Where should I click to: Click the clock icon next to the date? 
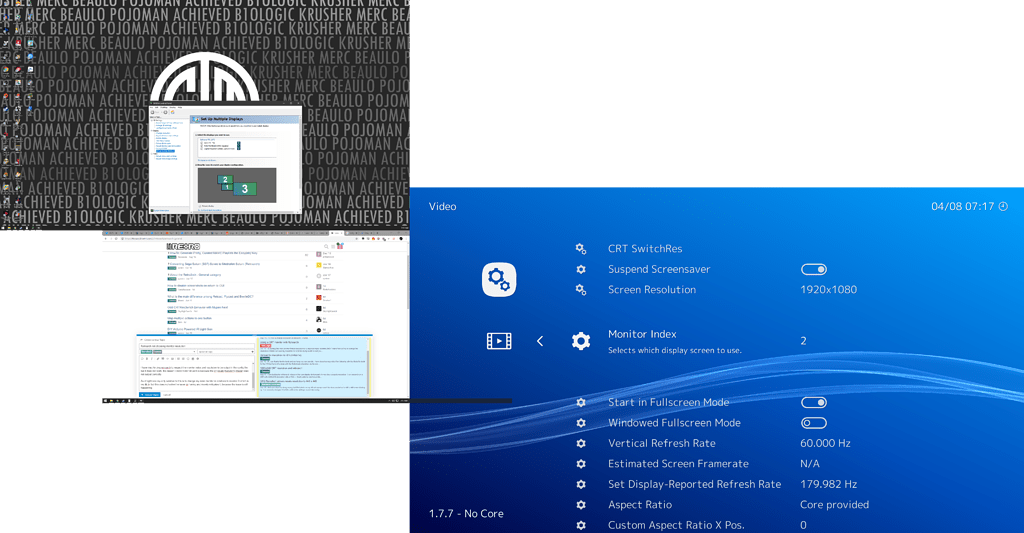pos(1003,207)
